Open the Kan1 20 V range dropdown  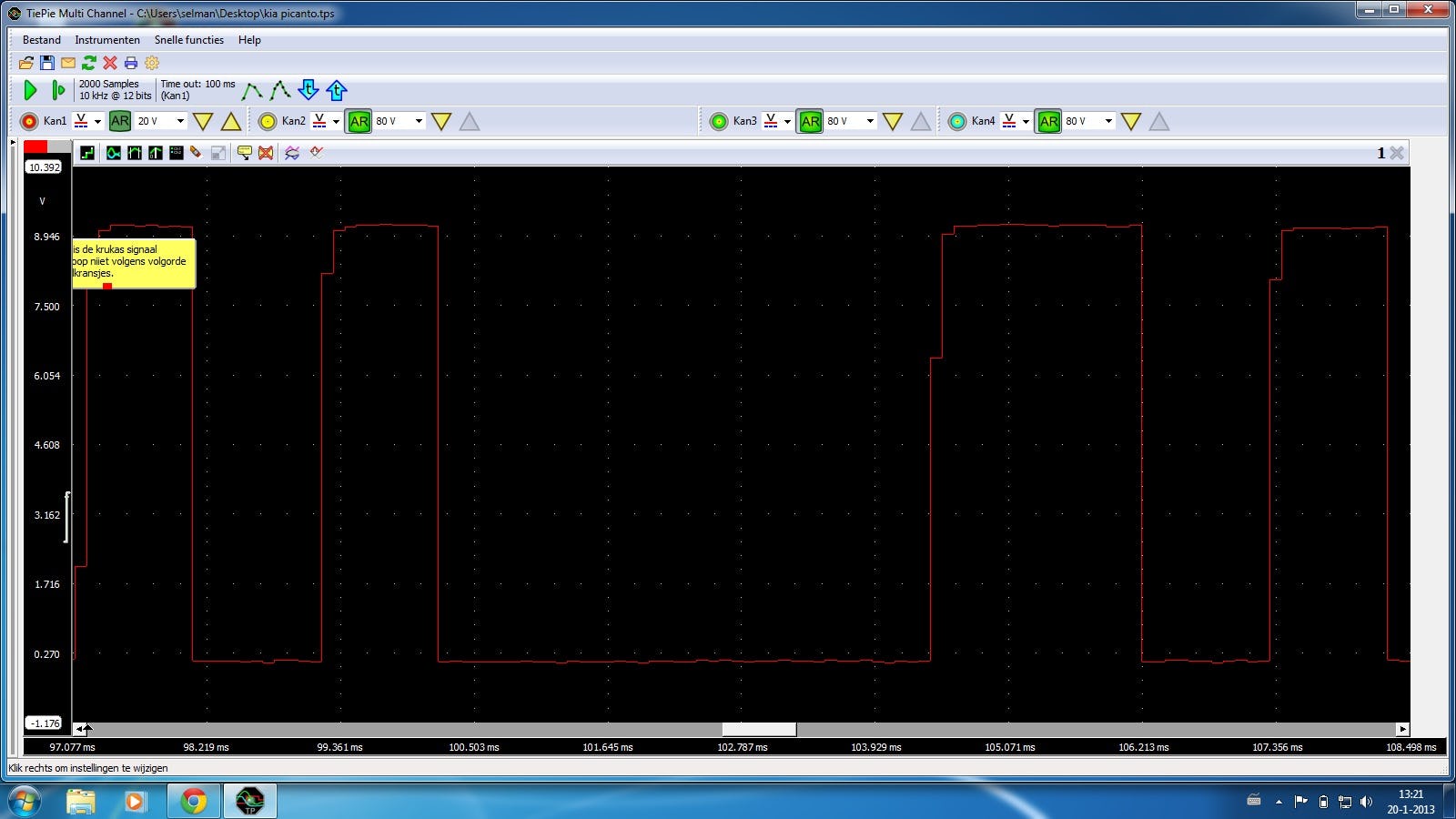tap(180, 121)
